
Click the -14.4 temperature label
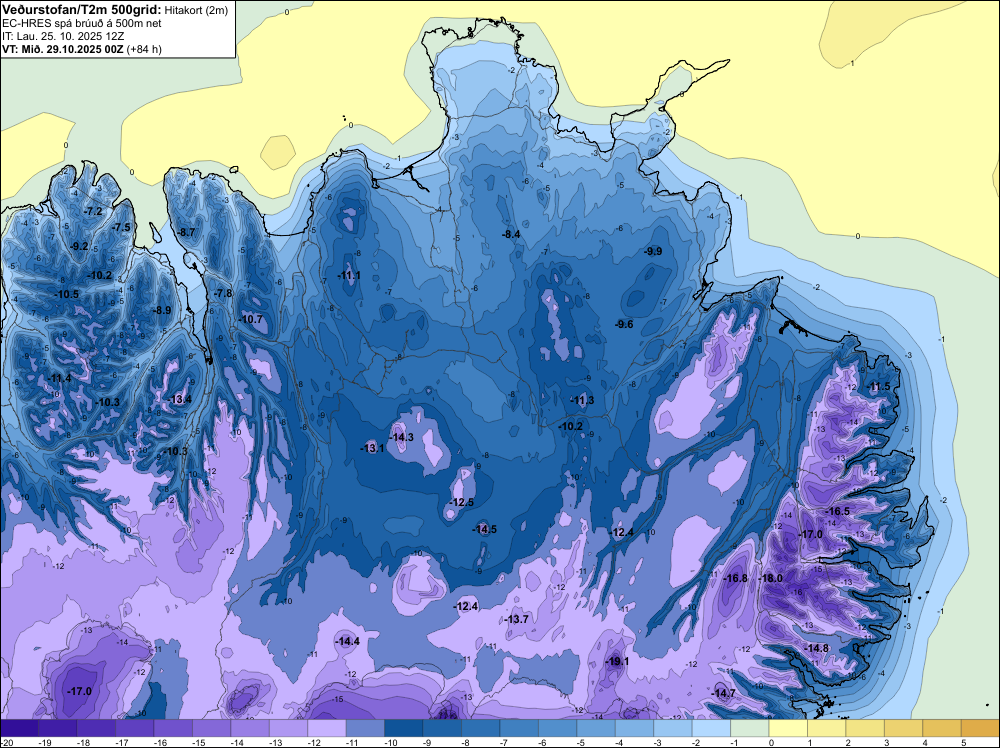[348, 642]
